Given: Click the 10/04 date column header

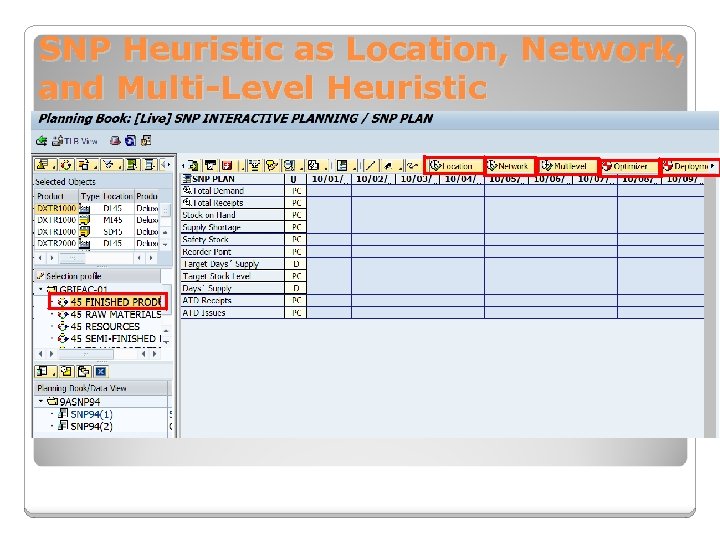Looking at the screenshot, I should [x=462, y=179].
